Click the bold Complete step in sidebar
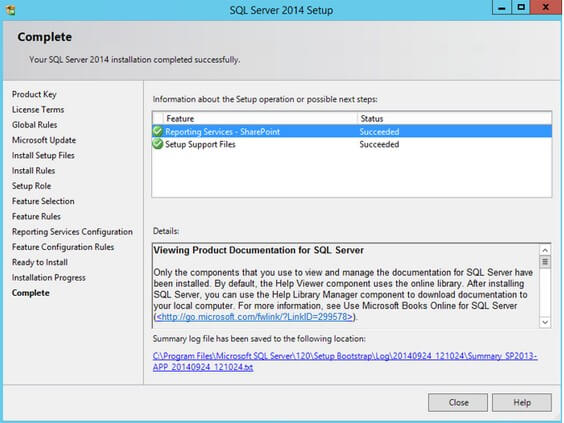This screenshot has width=564, height=423. tap(31, 293)
